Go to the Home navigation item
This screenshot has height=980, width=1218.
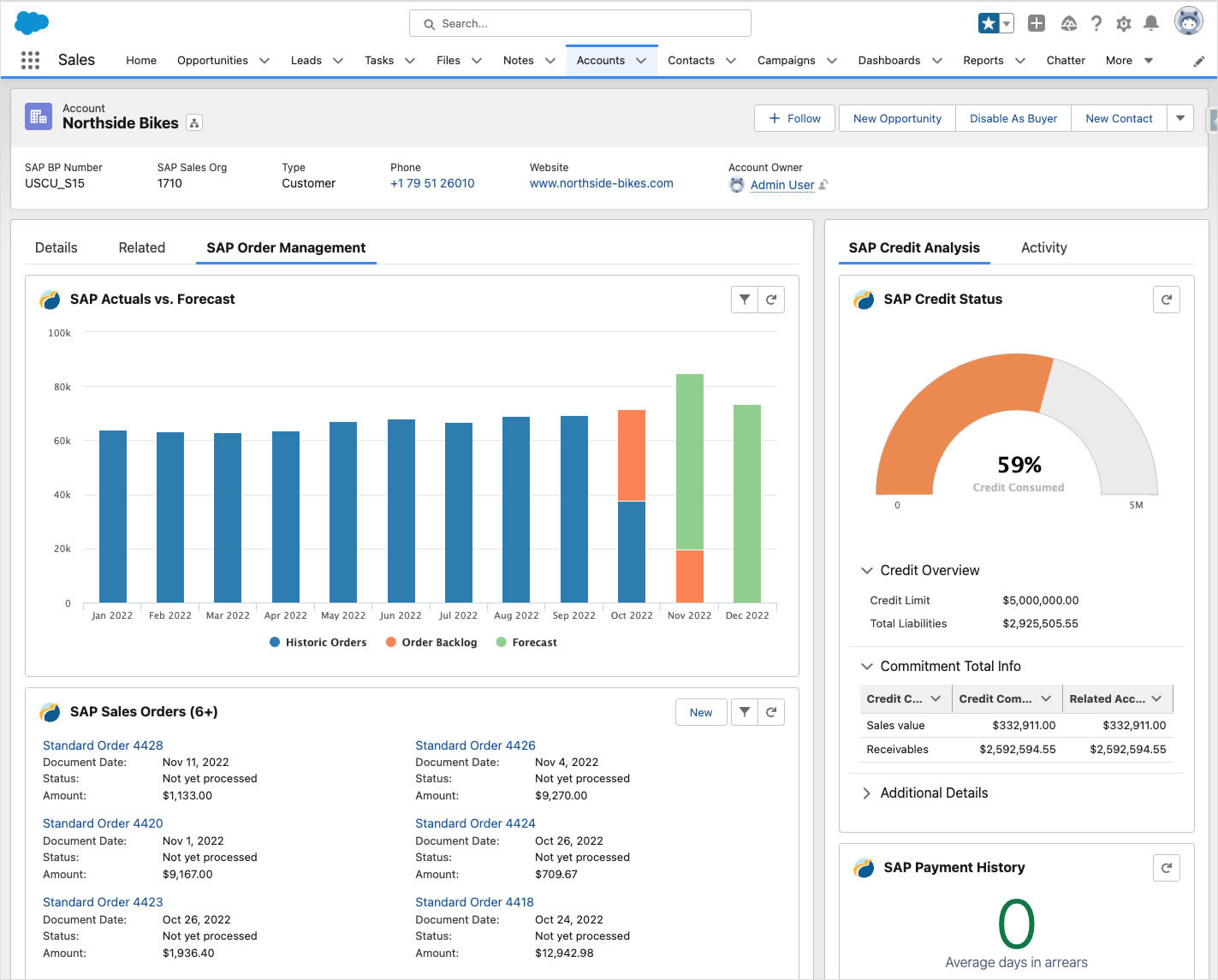(x=141, y=61)
